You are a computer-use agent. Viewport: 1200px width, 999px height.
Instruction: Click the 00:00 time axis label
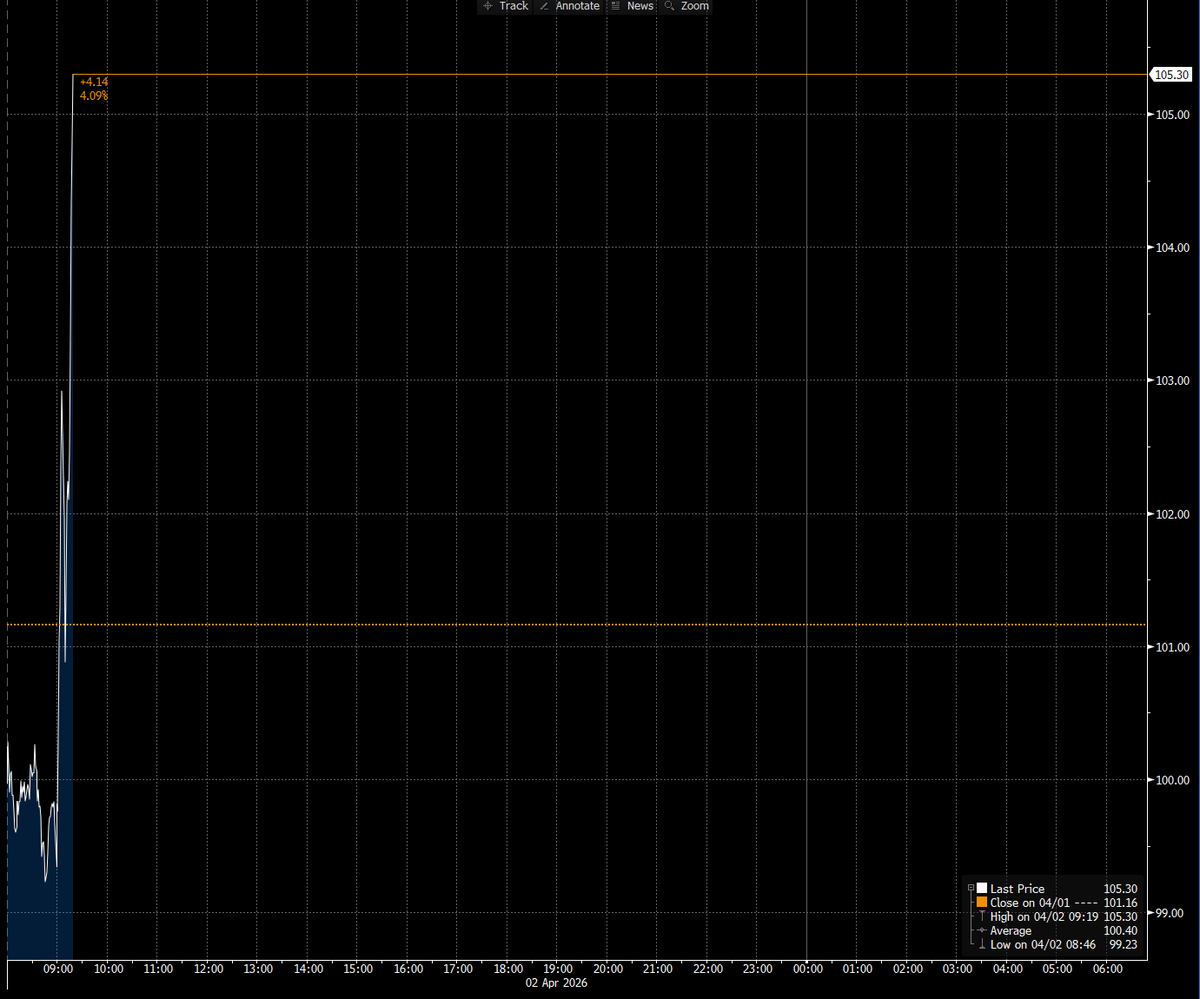click(808, 968)
